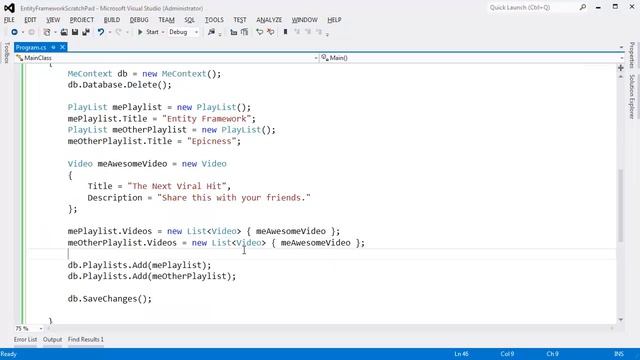This screenshot has height=360, width=640.
Task: Open the VIEW menu
Action: point(53,20)
